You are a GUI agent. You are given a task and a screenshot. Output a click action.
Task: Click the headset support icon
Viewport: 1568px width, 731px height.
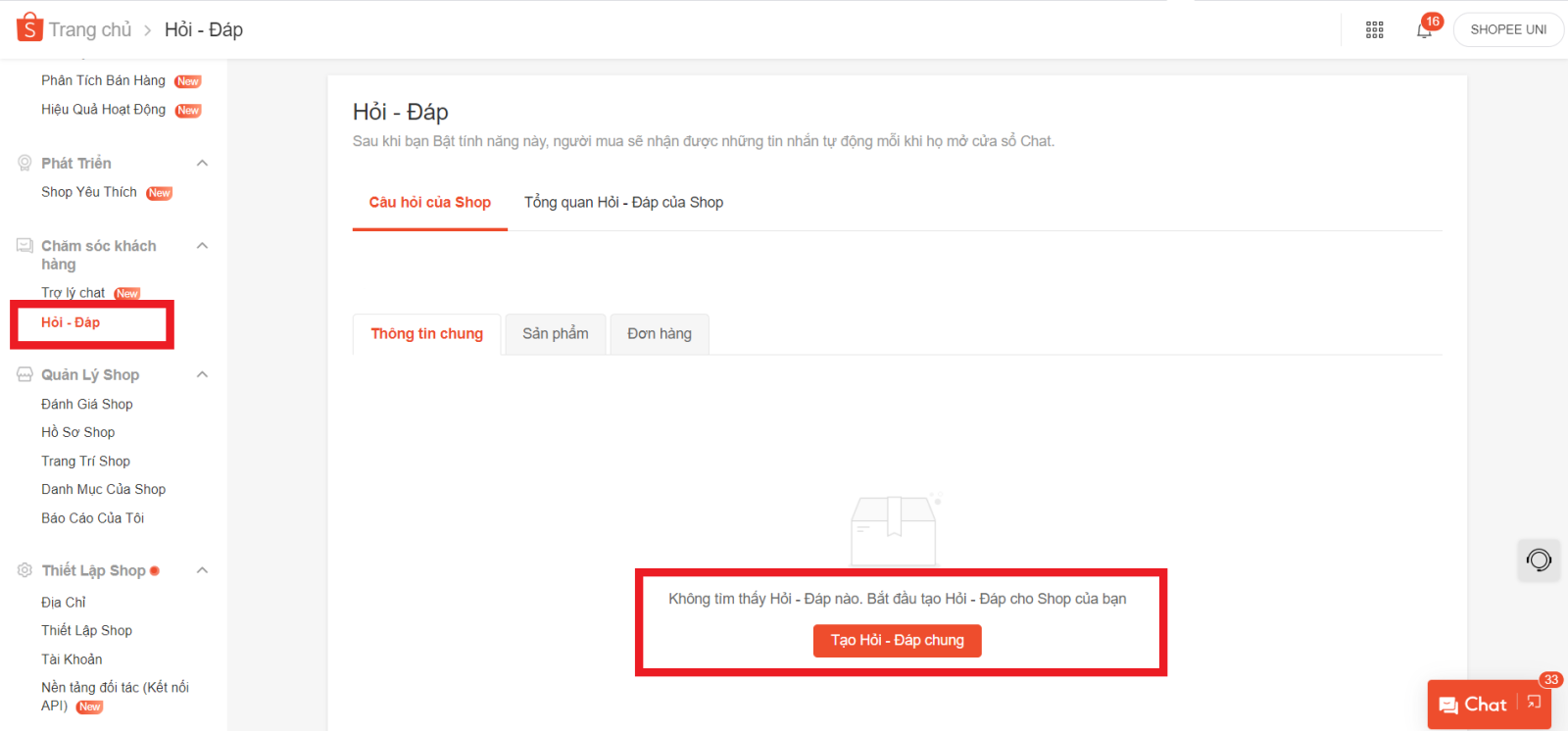(1539, 560)
